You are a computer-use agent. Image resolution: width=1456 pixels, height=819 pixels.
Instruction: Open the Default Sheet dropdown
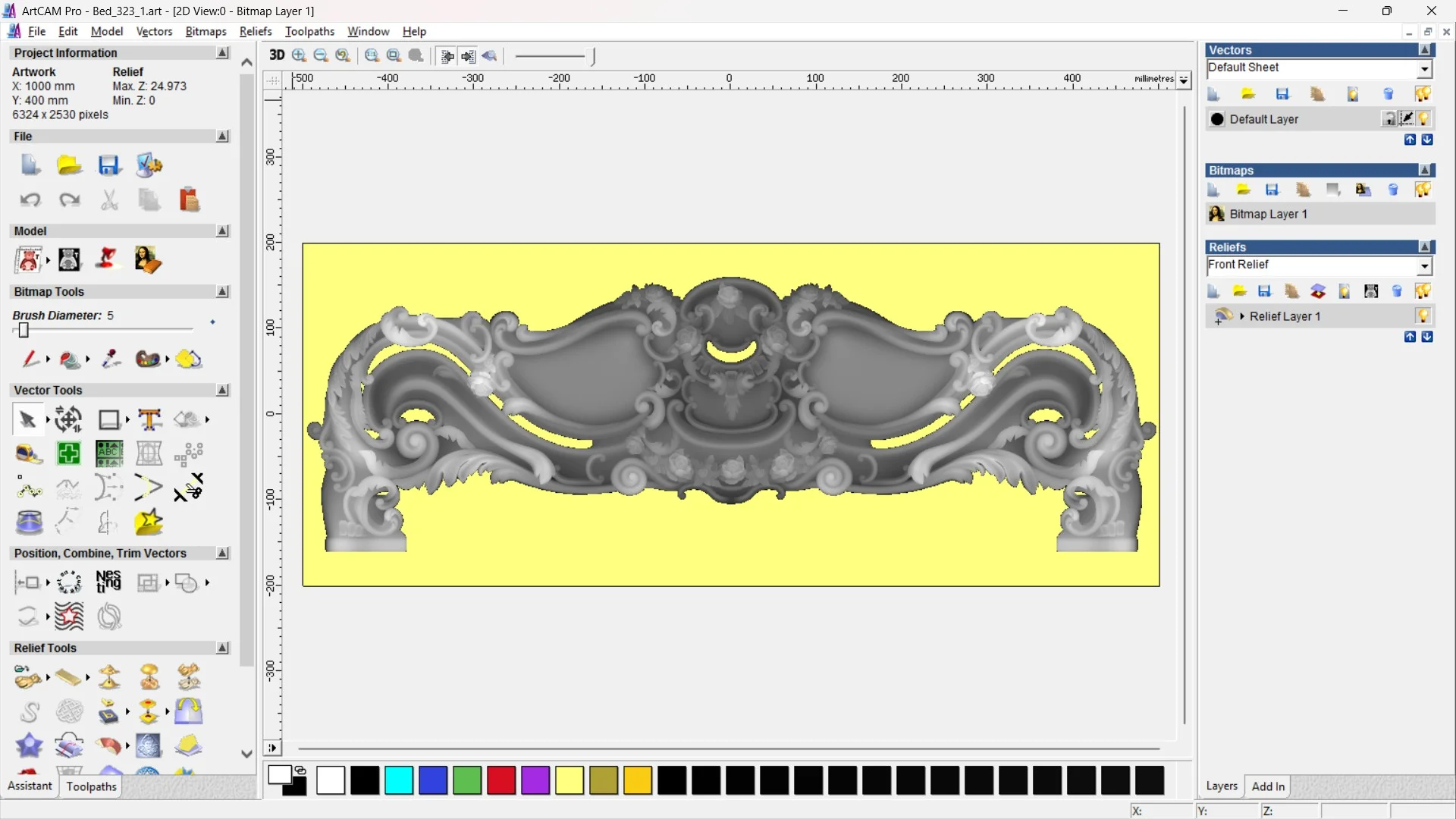pyautogui.click(x=1424, y=68)
